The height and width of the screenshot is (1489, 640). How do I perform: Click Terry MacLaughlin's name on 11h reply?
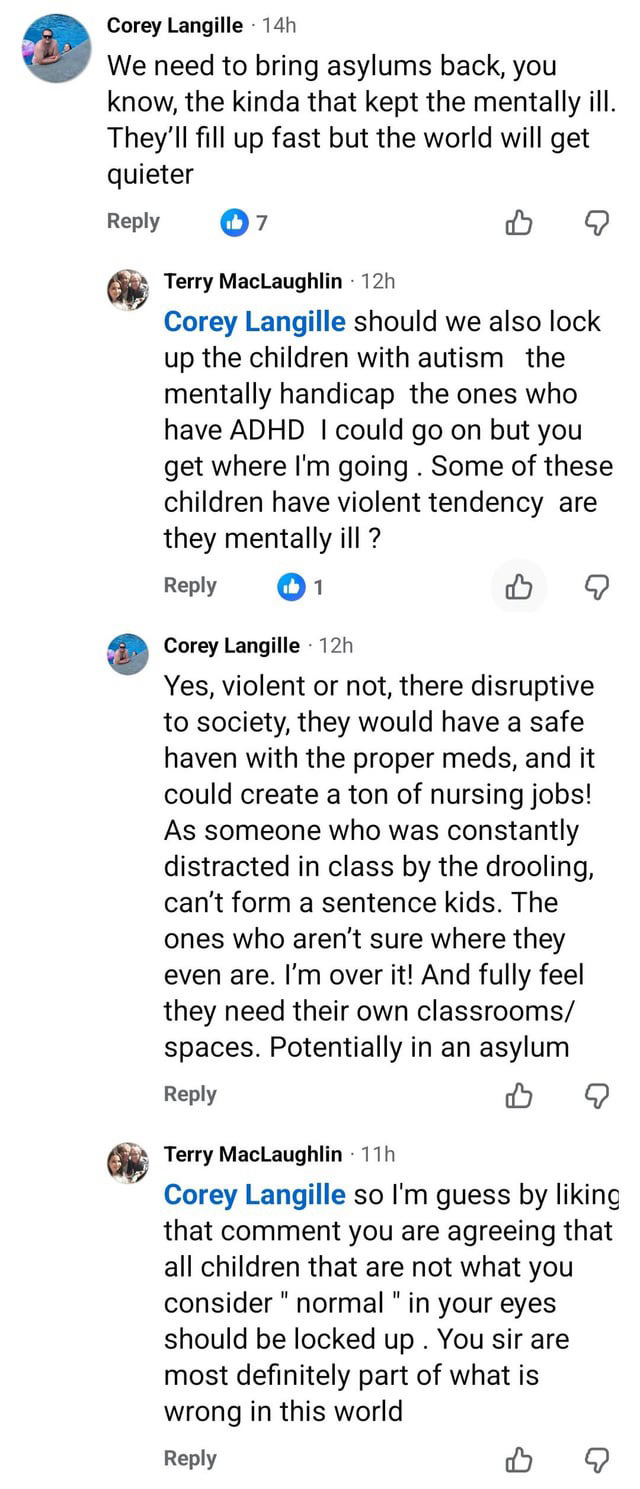pyautogui.click(x=253, y=1154)
